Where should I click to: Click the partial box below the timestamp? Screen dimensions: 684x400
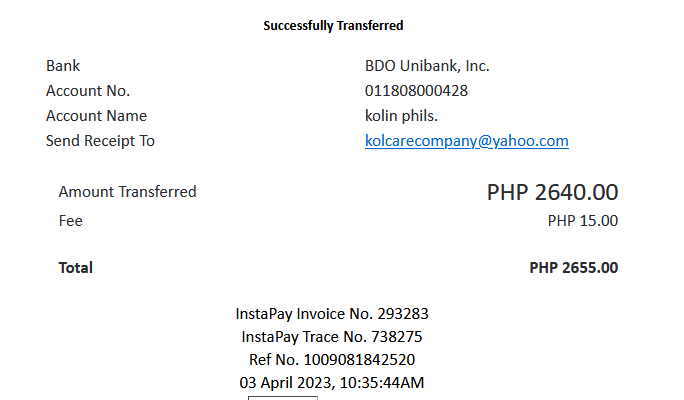point(283,397)
